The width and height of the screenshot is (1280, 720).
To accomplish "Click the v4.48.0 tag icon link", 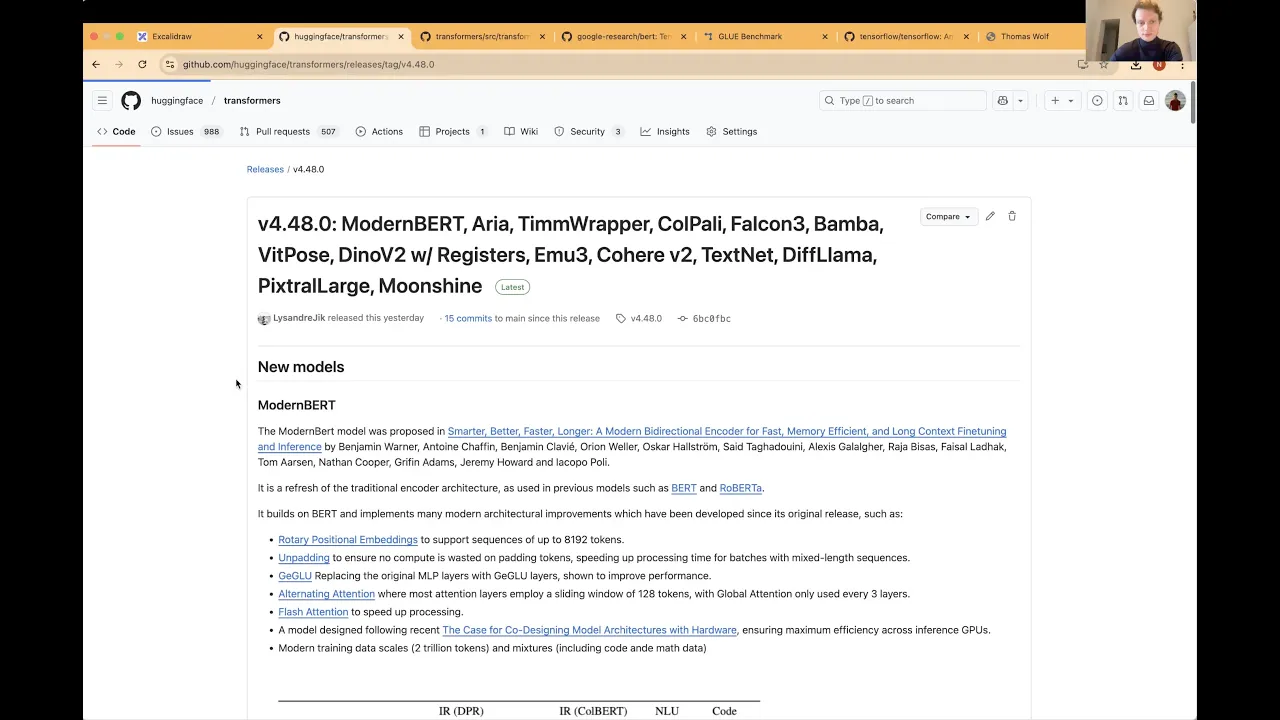I will click(639, 318).
